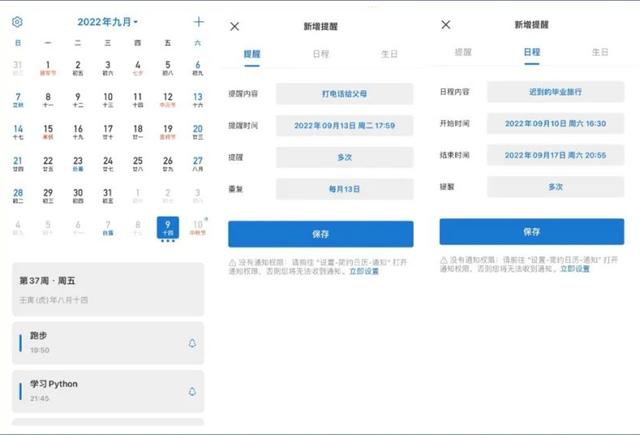Open 多次 reminder option below 20:55 end time

coord(556,187)
